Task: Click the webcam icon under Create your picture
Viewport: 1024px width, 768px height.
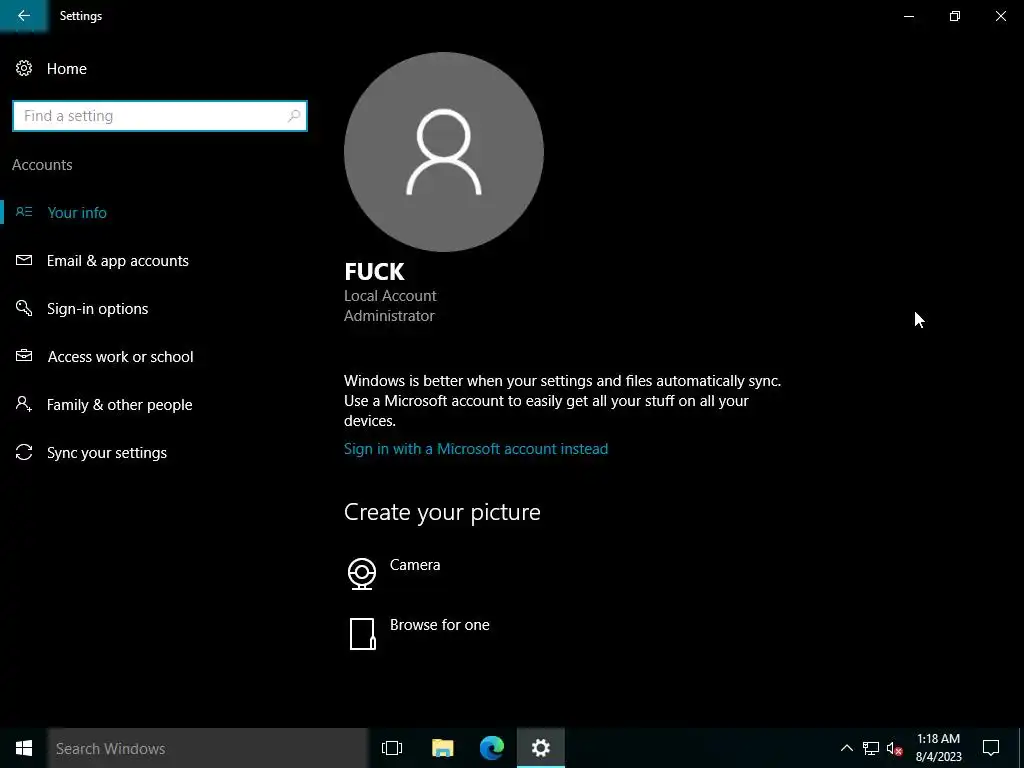Action: click(x=362, y=573)
